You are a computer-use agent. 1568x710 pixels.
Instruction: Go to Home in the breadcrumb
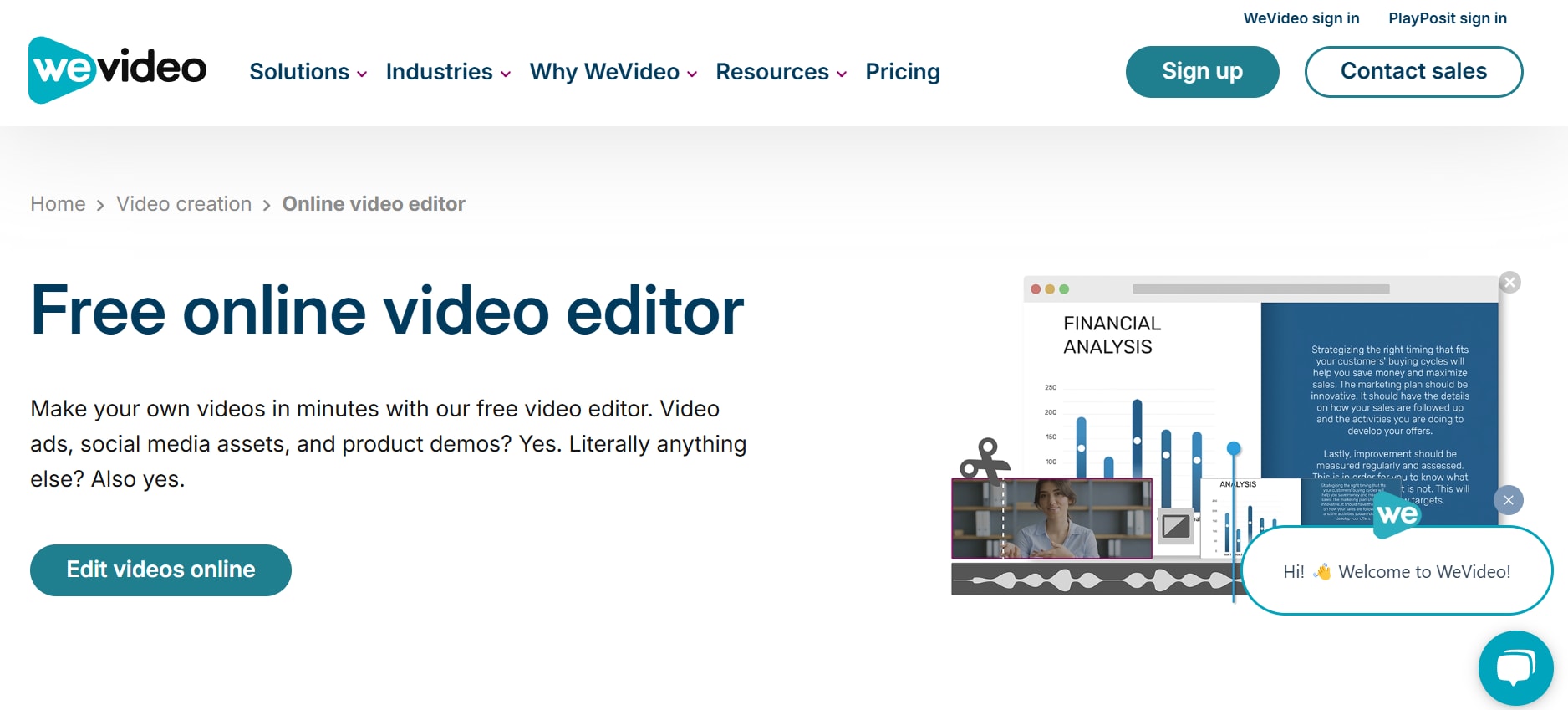58,204
